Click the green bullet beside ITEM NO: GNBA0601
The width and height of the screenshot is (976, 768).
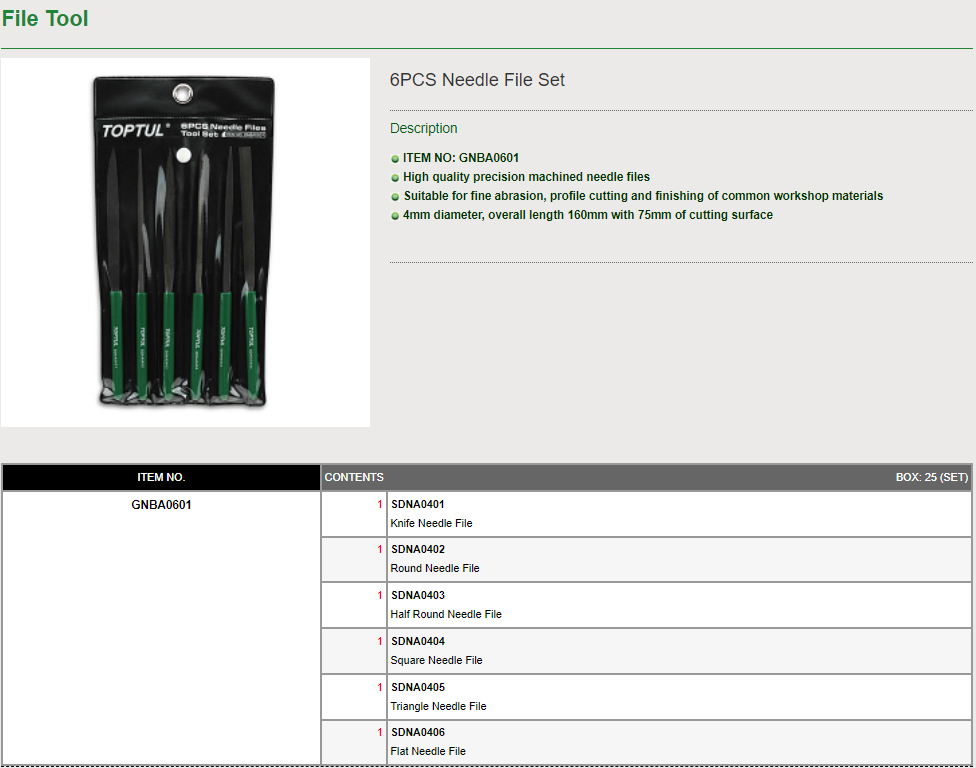point(395,159)
